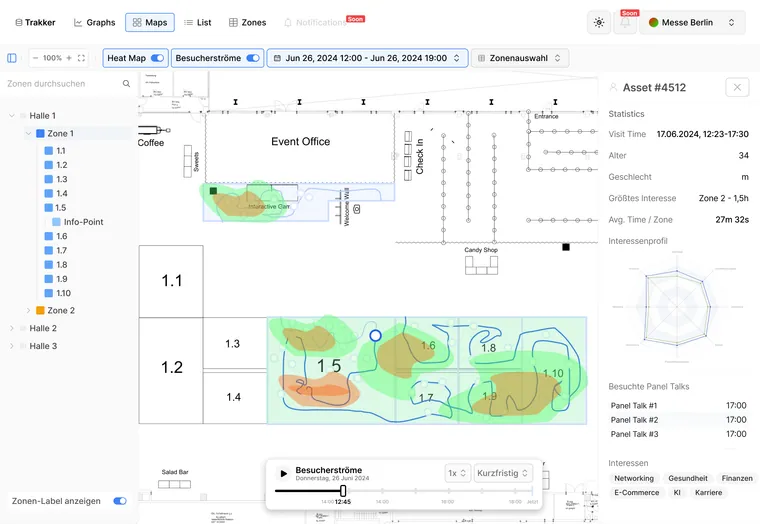Click the blue Zone 1 color square
Viewport: 760px width, 524px height.
[x=41, y=133]
